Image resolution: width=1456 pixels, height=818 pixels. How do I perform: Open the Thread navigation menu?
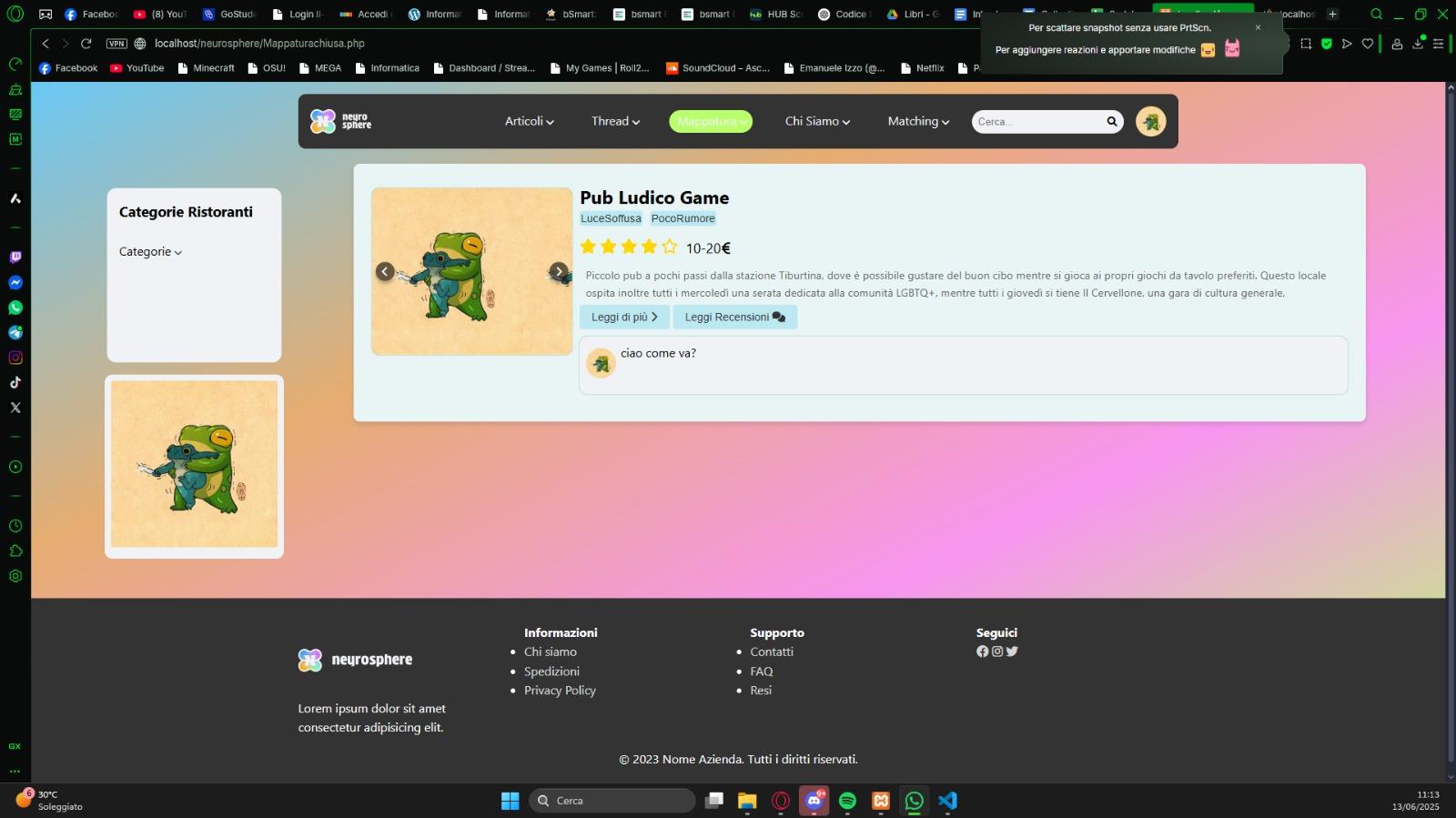pyautogui.click(x=615, y=121)
